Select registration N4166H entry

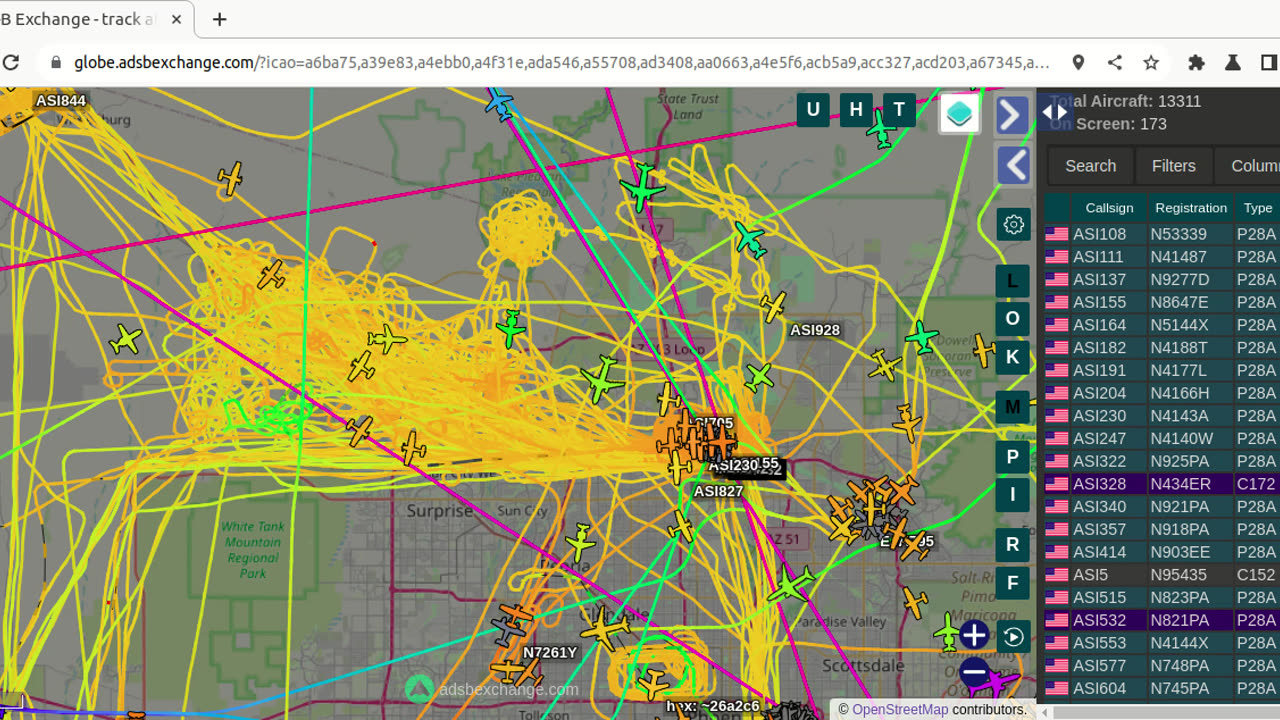1179,393
